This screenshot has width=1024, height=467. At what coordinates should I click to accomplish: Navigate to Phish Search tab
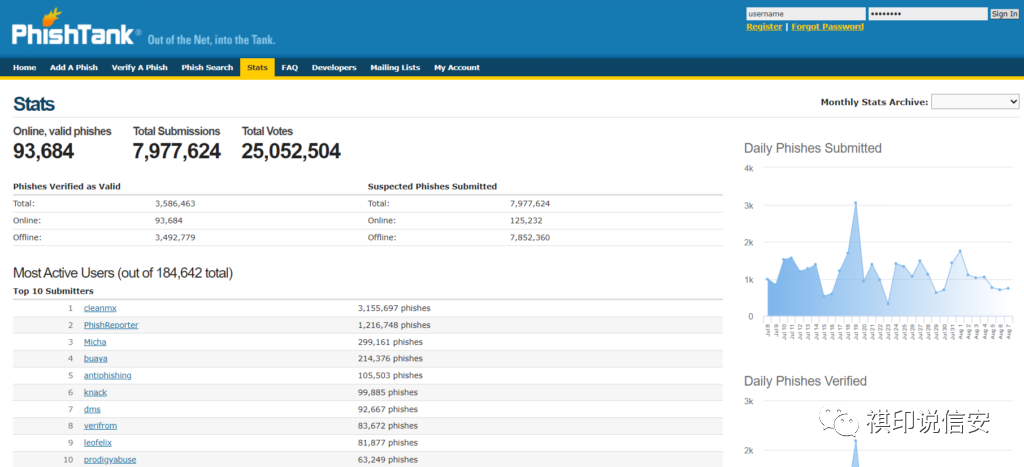point(207,68)
